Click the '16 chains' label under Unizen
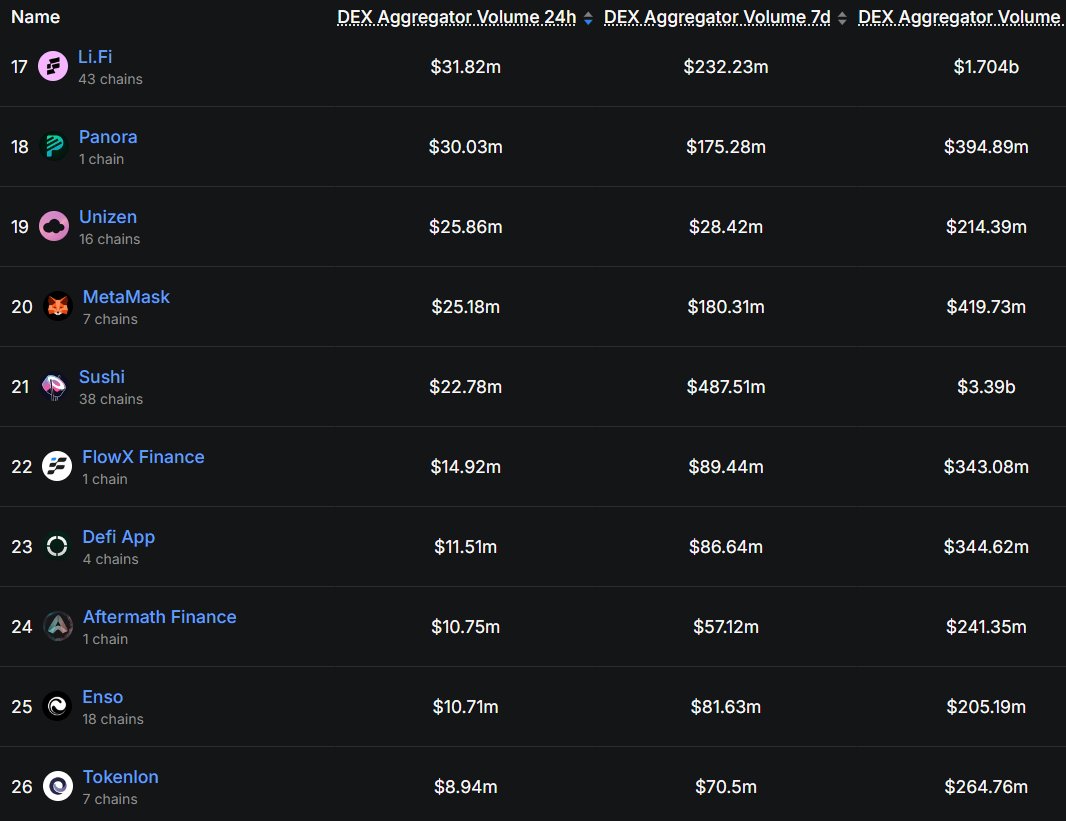 (109, 239)
